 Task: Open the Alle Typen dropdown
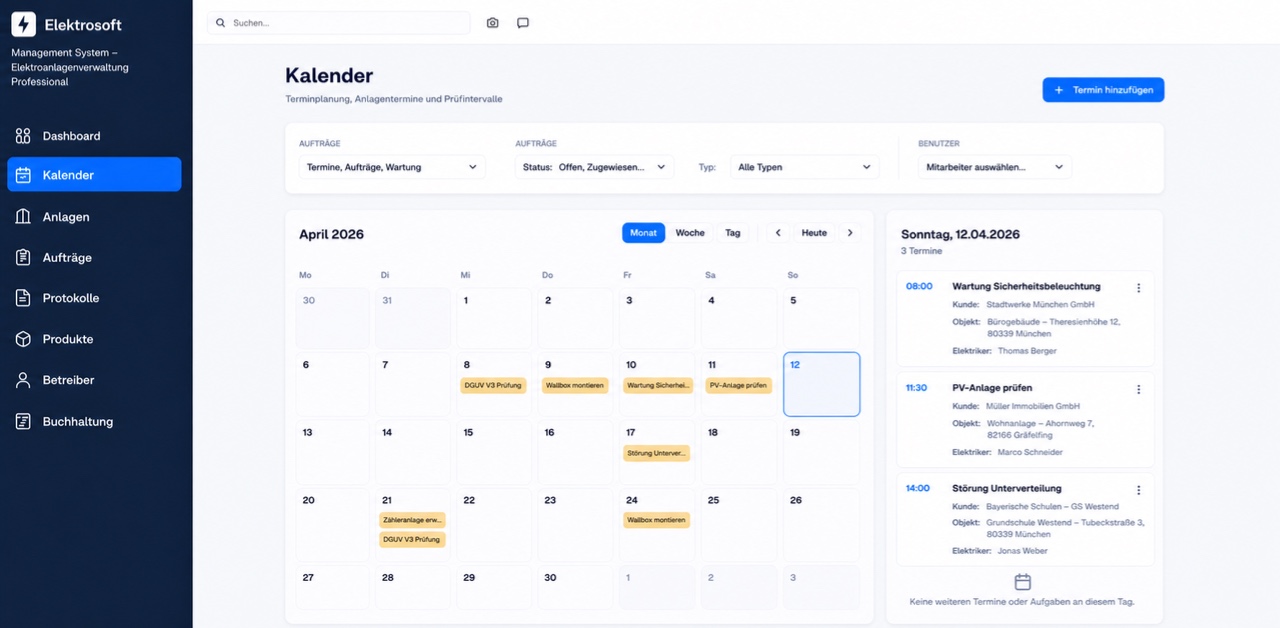click(804, 167)
